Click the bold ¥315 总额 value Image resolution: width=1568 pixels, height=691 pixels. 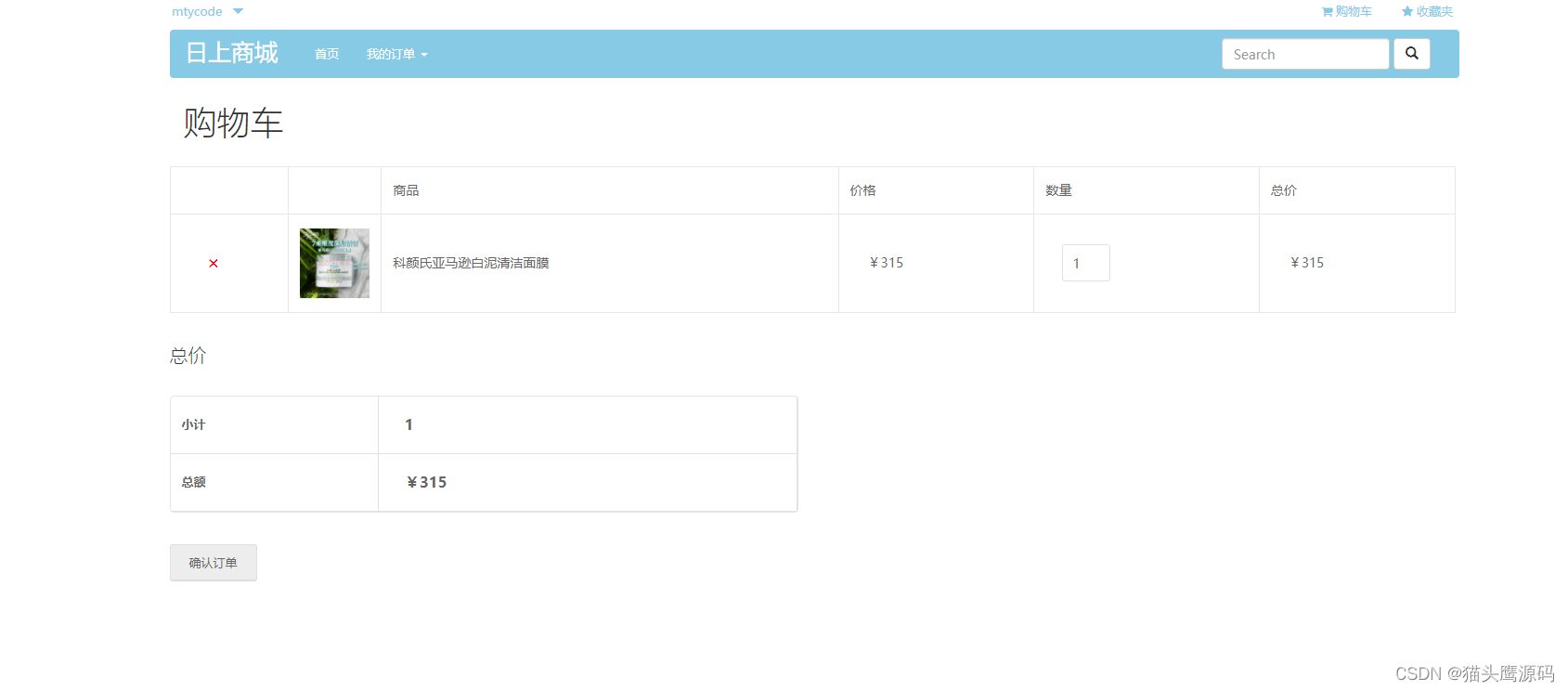[427, 482]
